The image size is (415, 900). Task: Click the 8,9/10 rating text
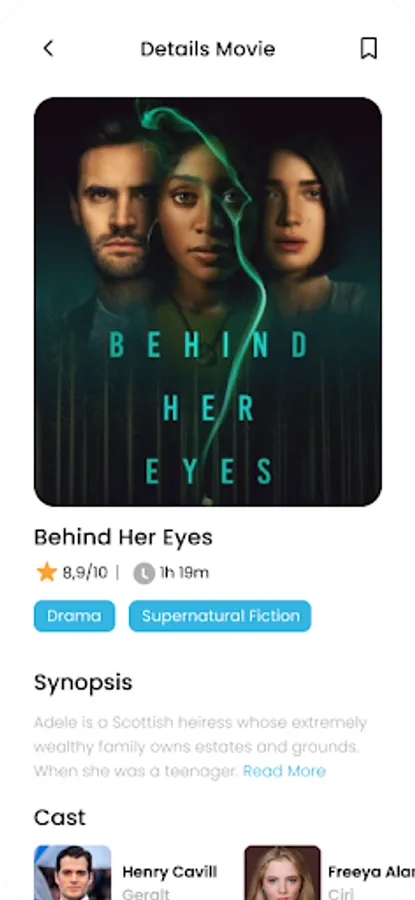85,572
